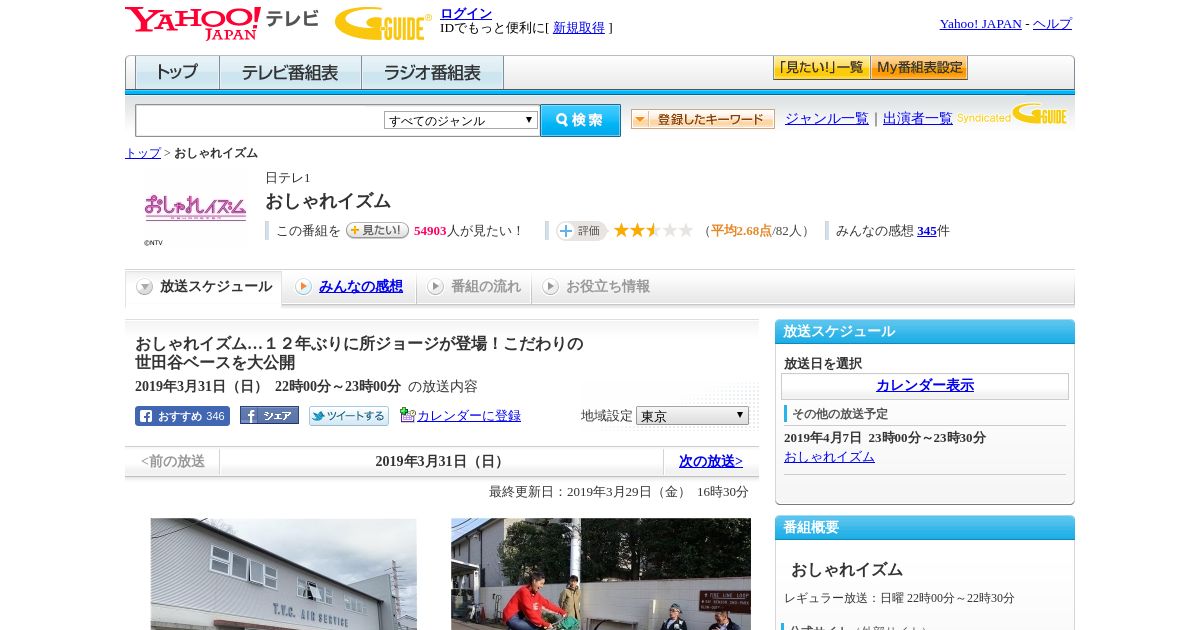Click the G-GUIDE logo in header
This screenshot has height=630, width=1200.
(x=383, y=23)
